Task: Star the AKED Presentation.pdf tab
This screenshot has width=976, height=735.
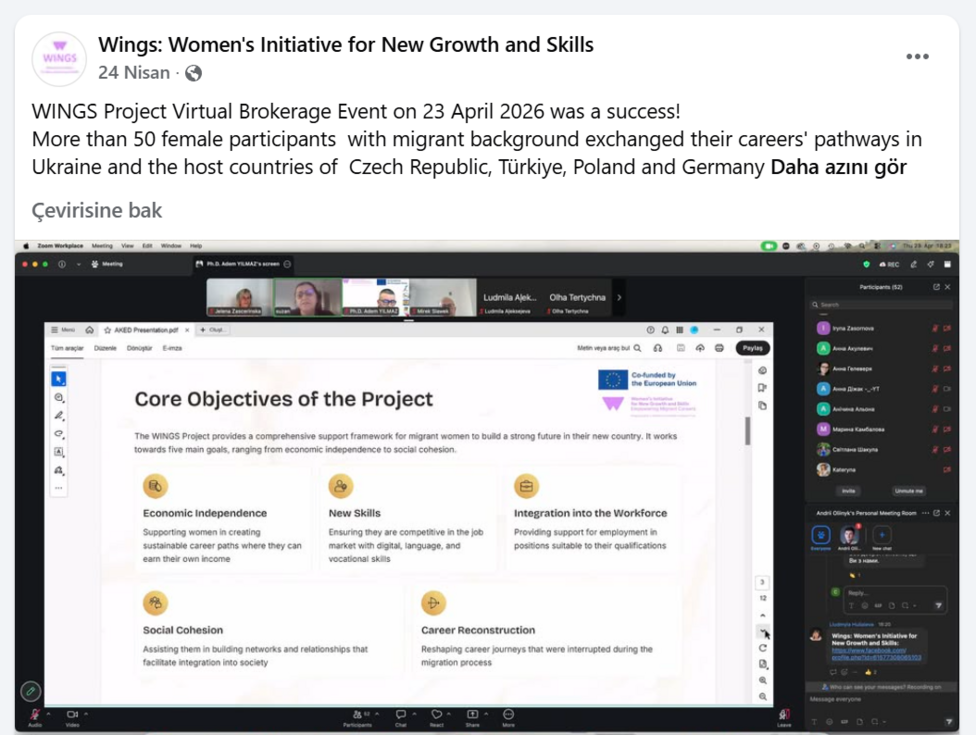Action: tap(107, 330)
